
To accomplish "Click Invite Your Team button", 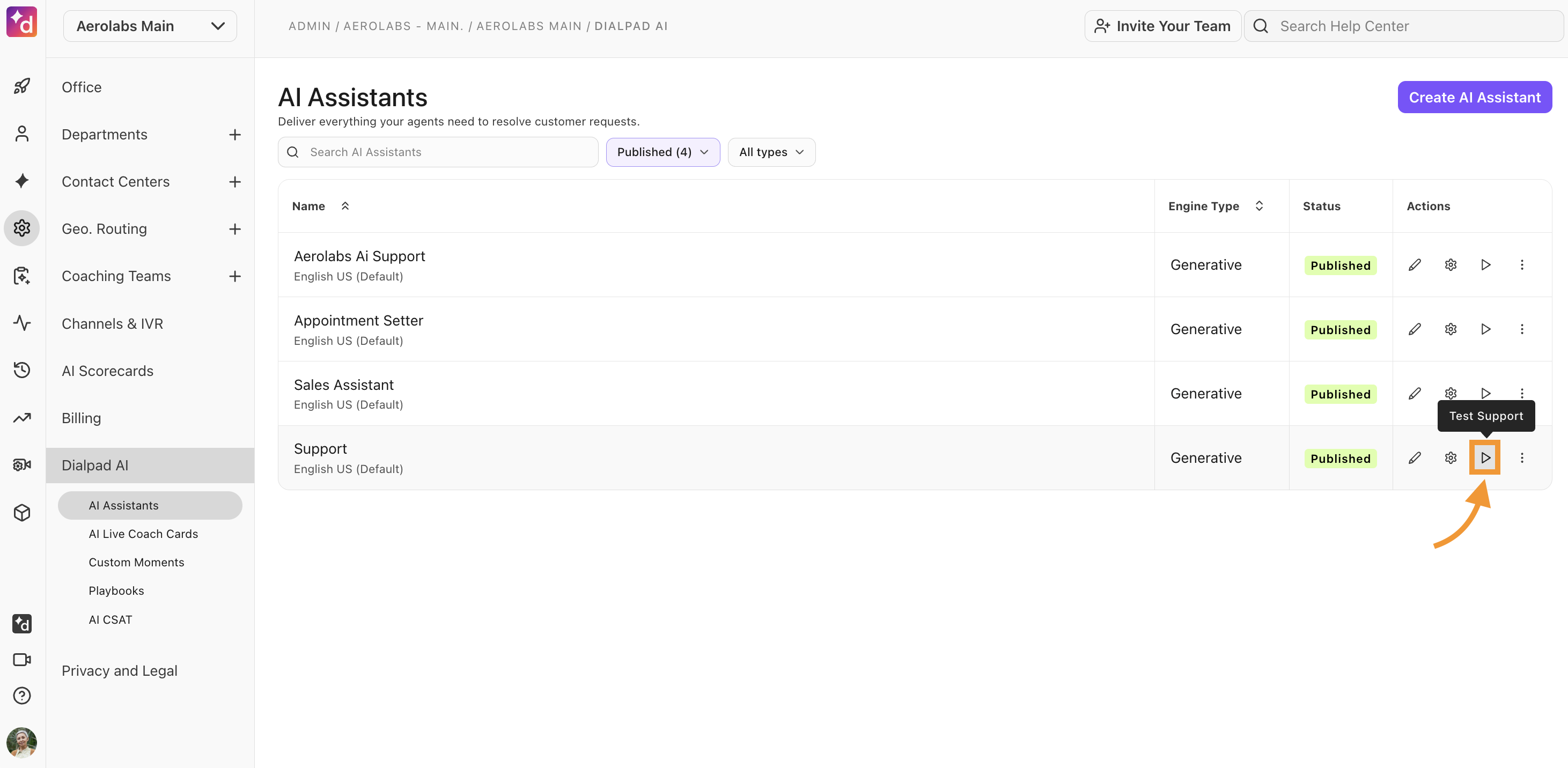I will pos(1162,26).
